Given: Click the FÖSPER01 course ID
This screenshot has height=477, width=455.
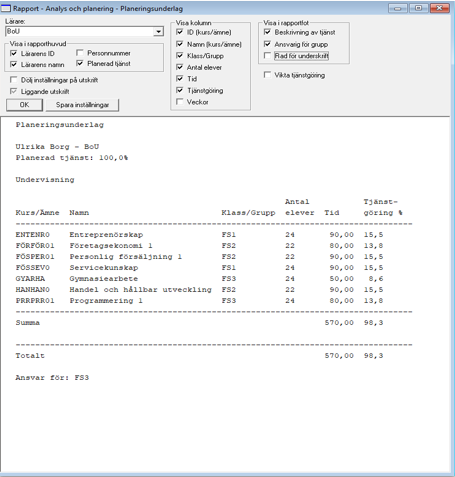Looking at the screenshot, I should (x=35, y=257).
